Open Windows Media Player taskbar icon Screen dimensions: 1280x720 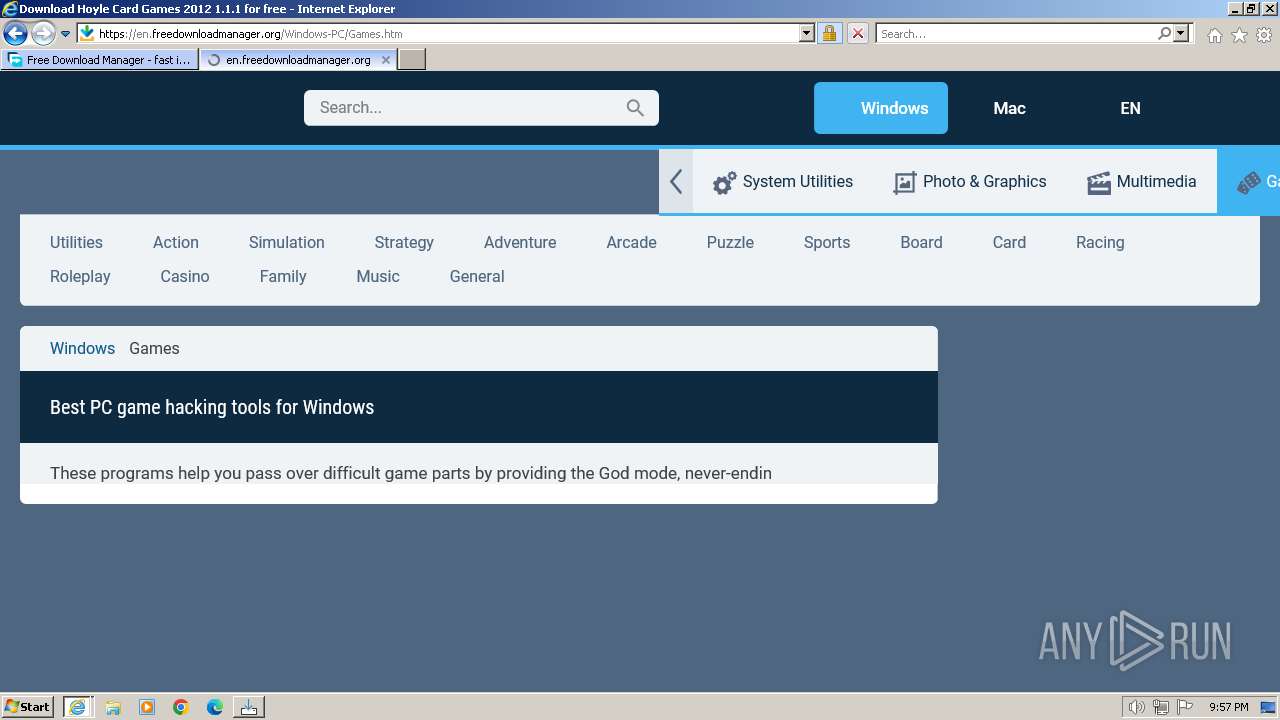pos(147,707)
